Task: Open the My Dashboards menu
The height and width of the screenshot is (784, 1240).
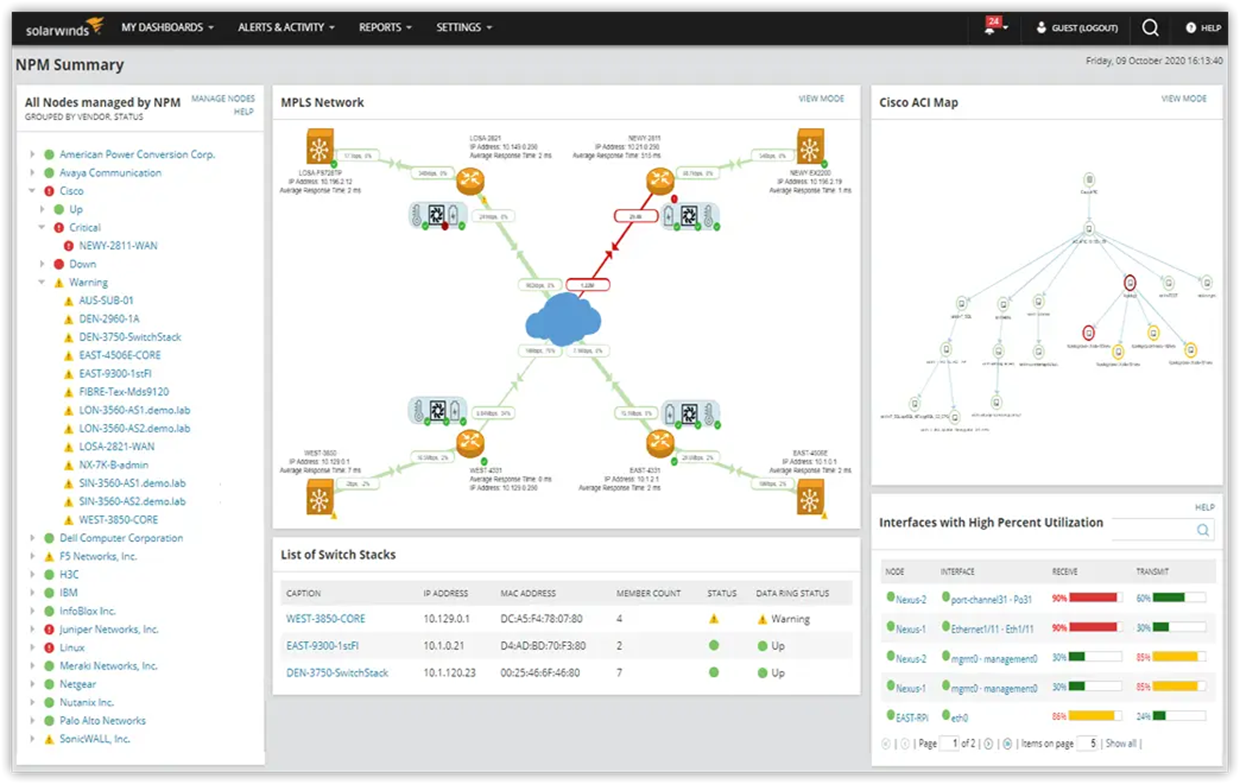Action: pos(167,28)
